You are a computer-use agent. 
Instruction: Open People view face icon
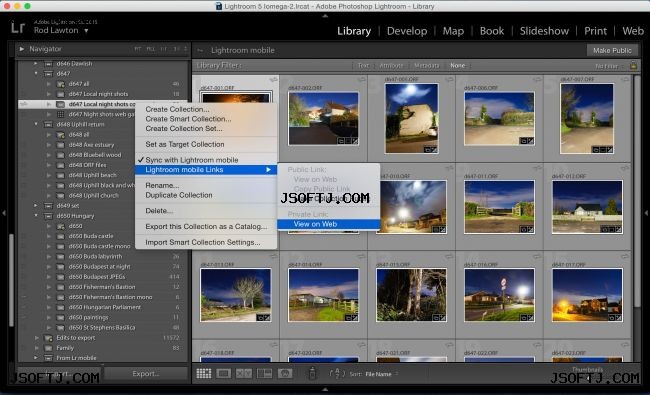pos(285,373)
